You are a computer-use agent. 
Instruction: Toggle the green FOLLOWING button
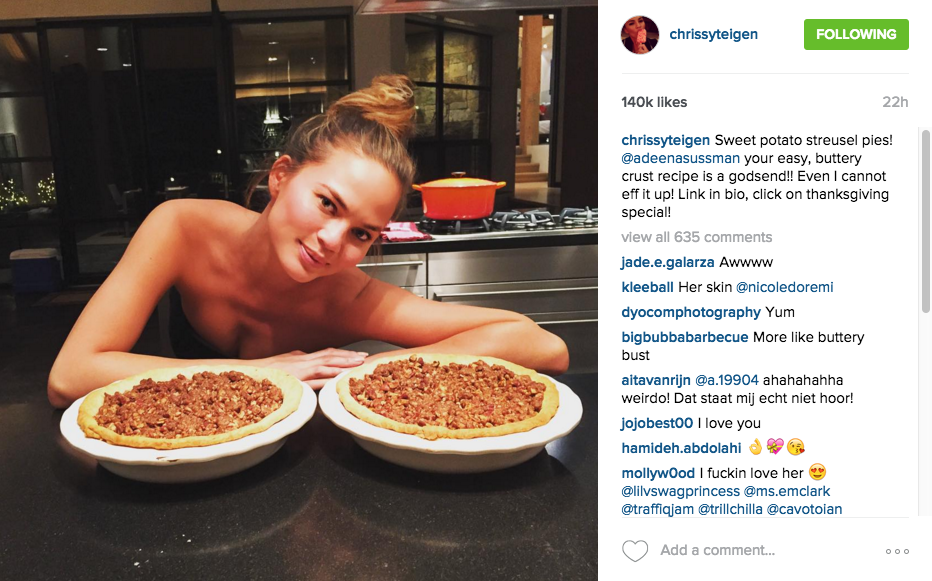click(x=856, y=34)
